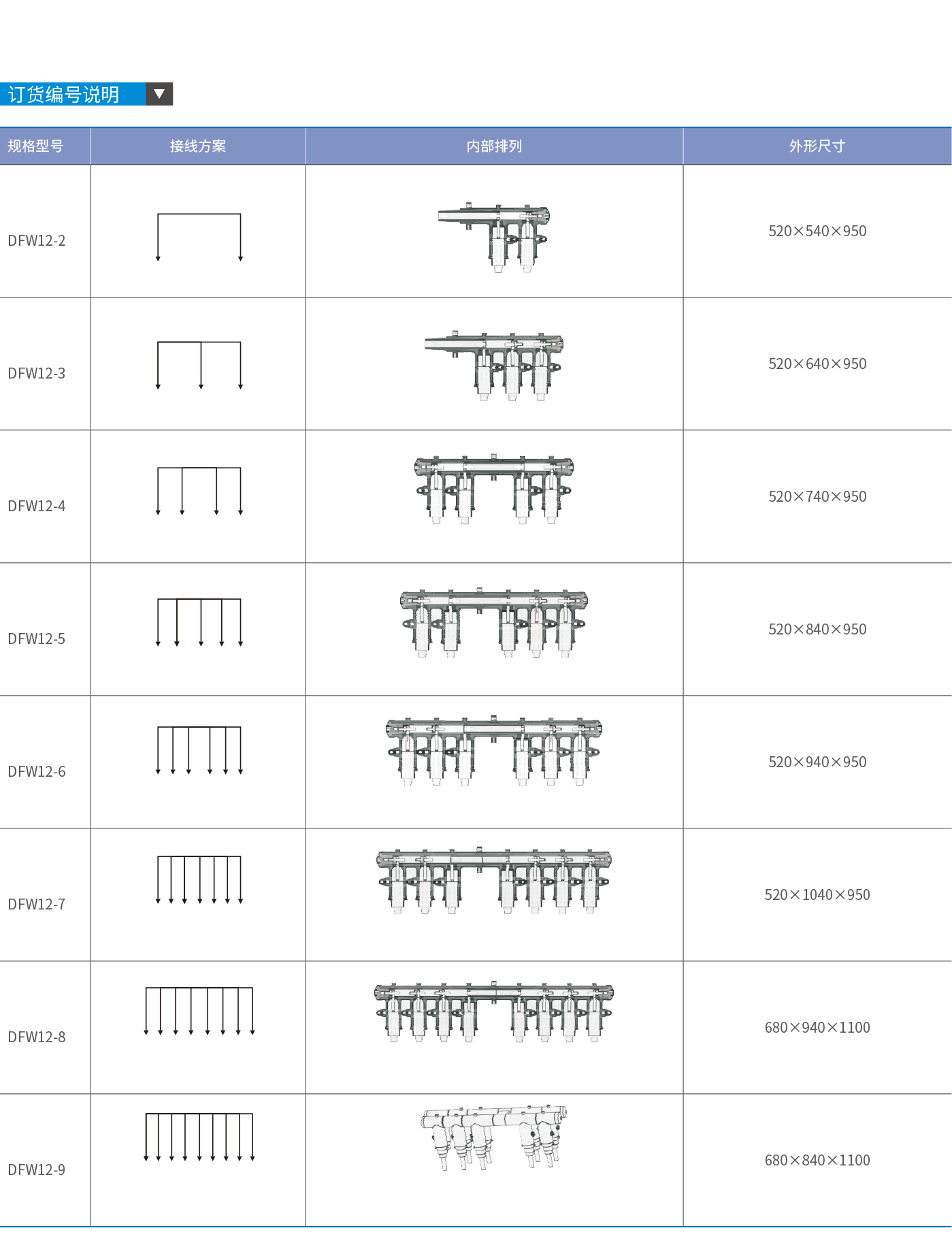Click the 520×1040×950 dimension value
952x1241 pixels.
[817, 895]
